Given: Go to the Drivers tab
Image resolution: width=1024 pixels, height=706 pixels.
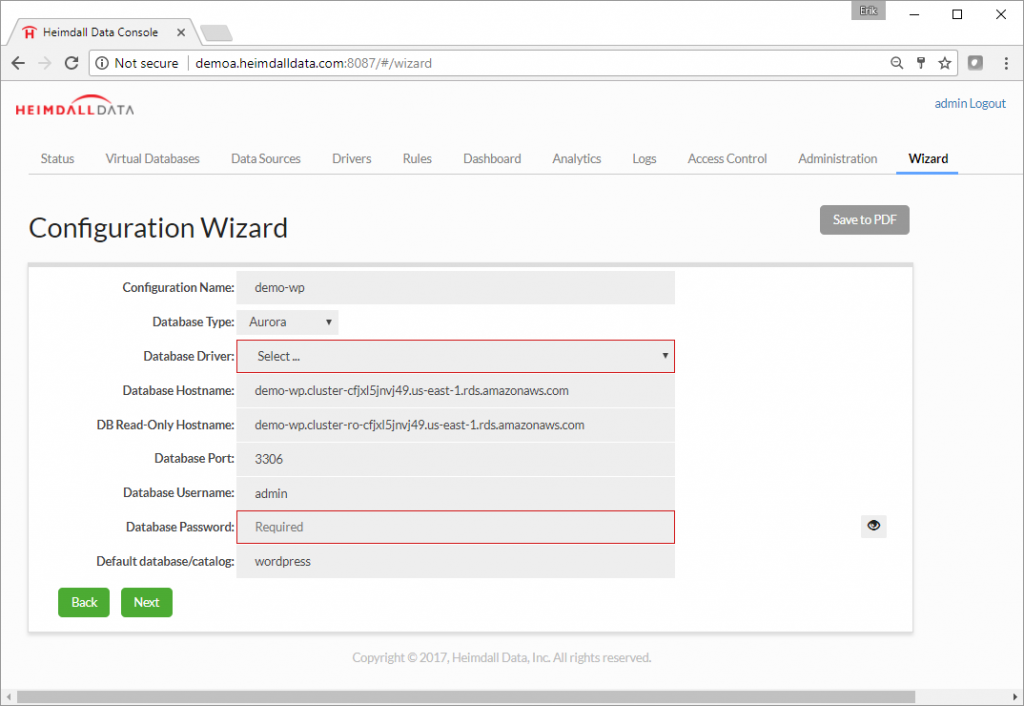Looking at the screenshot, I should pyautogui.click(x=352, y=159).
